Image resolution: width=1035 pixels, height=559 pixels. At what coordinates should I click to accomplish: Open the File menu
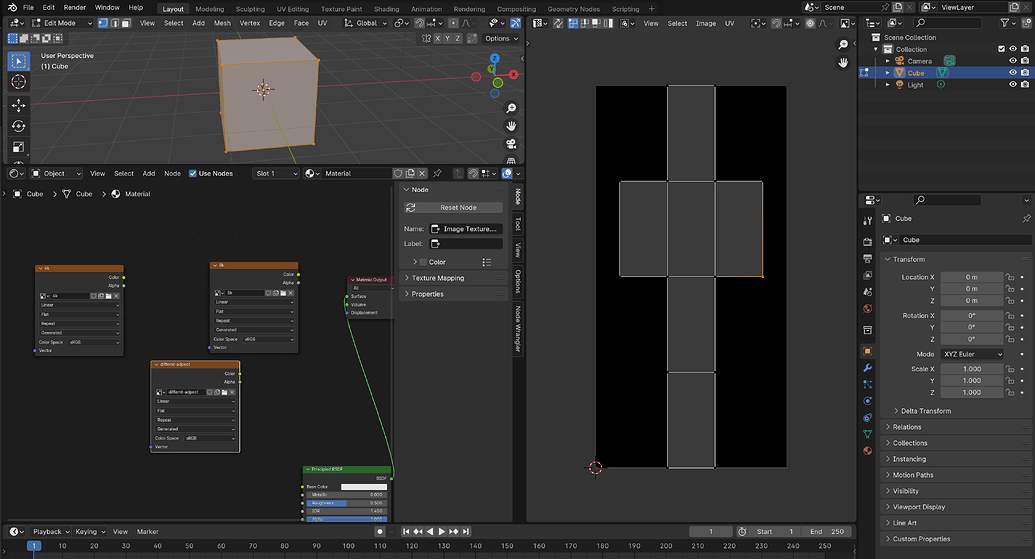tap(28, 7)
